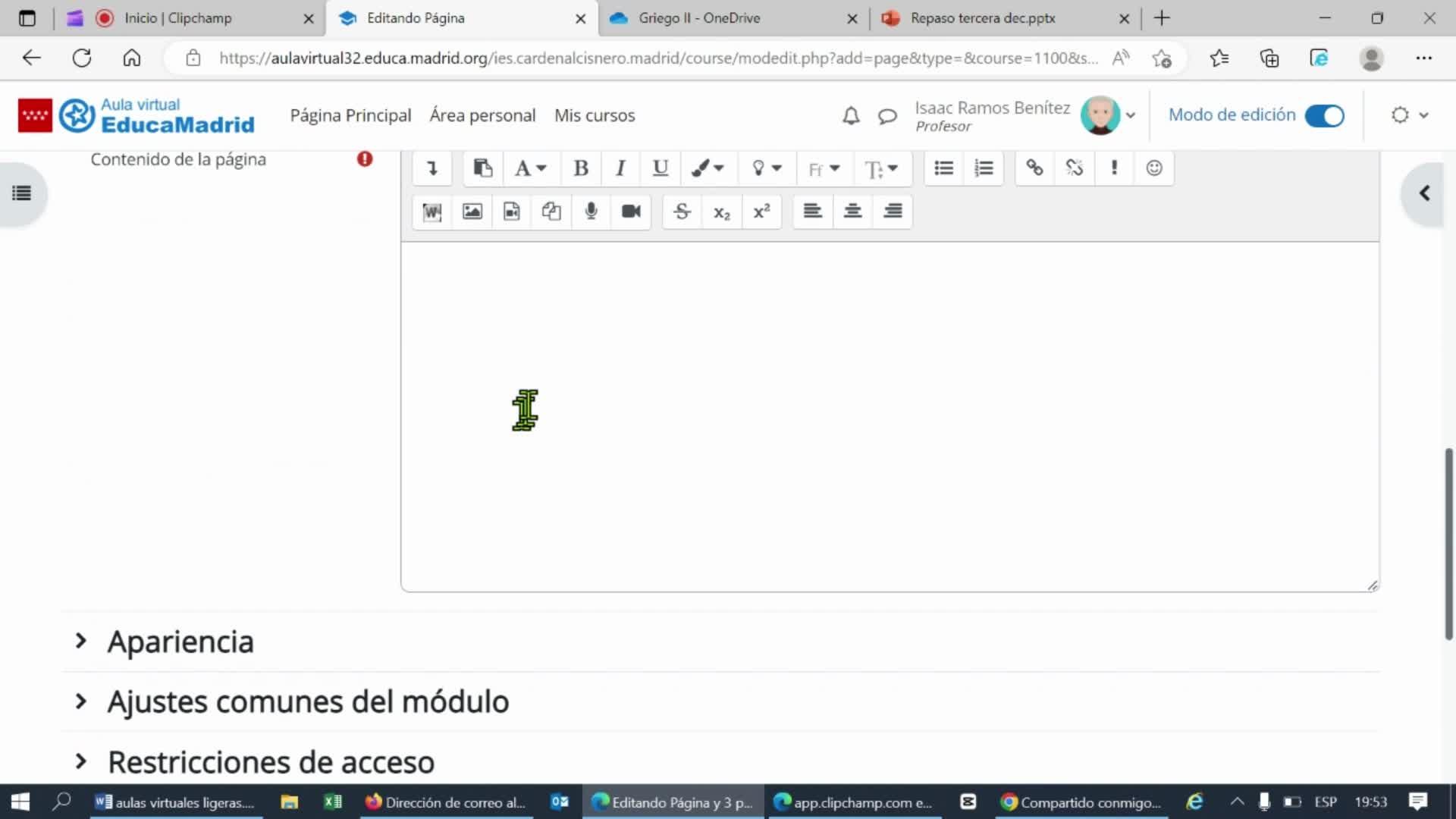Screen dimensions: 1456x819
Task: Open text color picker dropdown
Action: pos(708,168)
